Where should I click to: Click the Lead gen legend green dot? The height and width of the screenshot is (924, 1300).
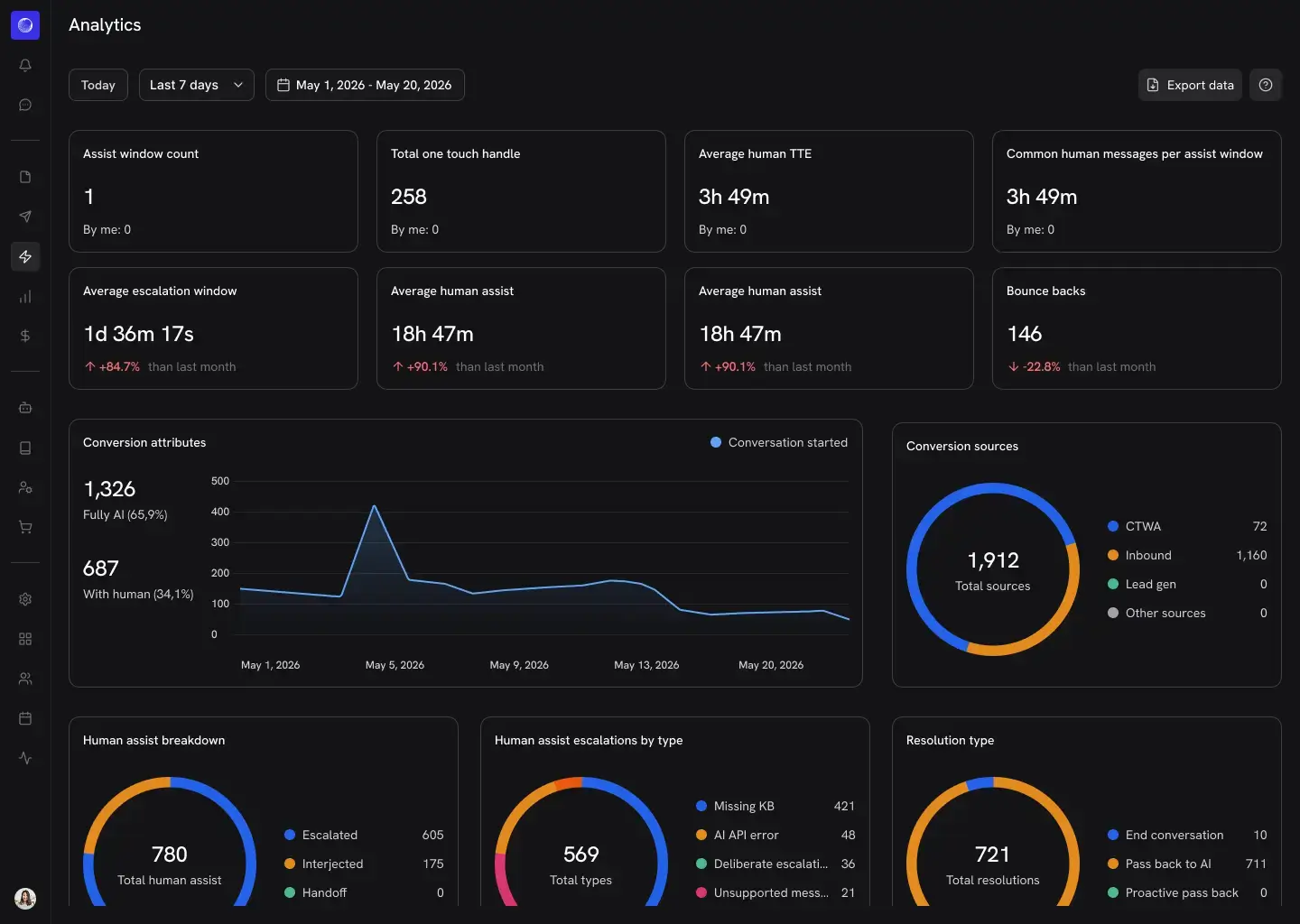click(1113, 584)
